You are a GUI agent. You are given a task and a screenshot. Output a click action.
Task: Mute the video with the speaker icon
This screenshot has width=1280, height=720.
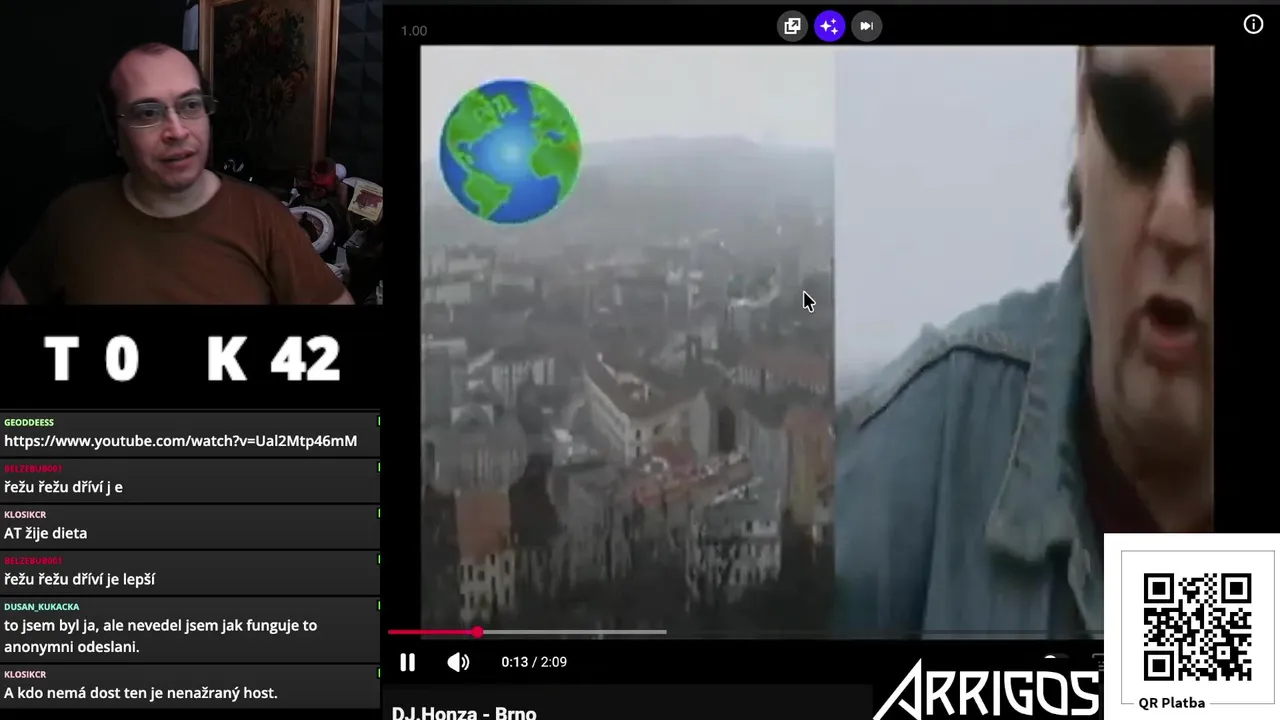[458, 662]
